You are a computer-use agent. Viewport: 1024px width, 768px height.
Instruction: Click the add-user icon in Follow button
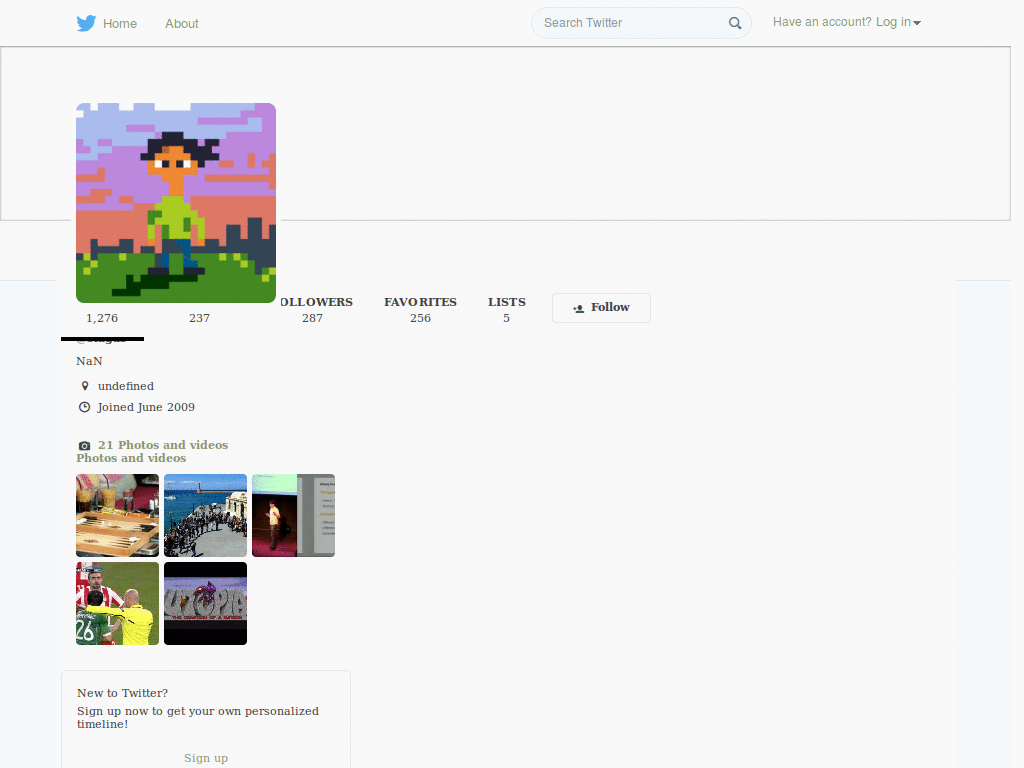[x=579, y=308]
